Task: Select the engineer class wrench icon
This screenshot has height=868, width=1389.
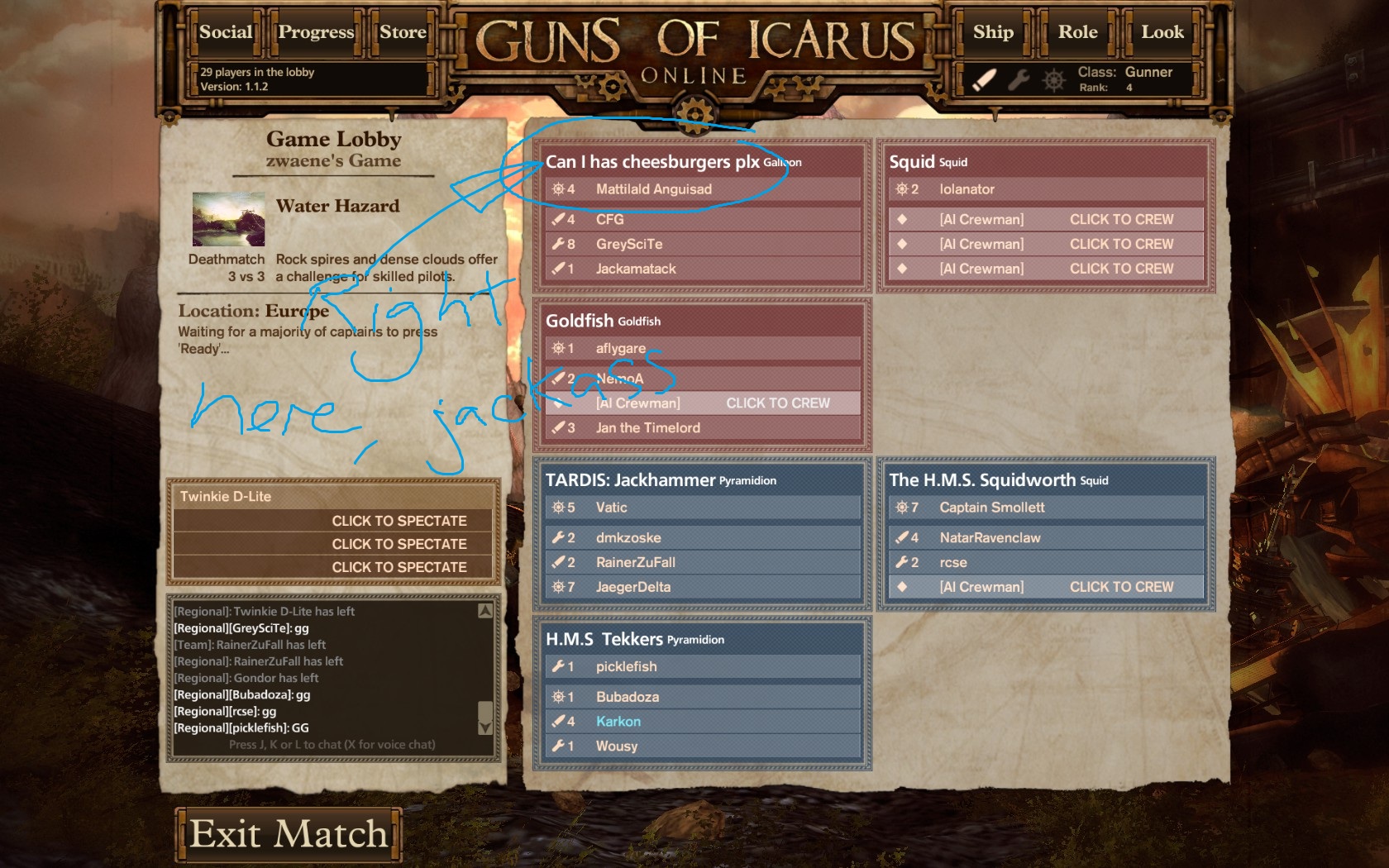Action: point(1018,79)
